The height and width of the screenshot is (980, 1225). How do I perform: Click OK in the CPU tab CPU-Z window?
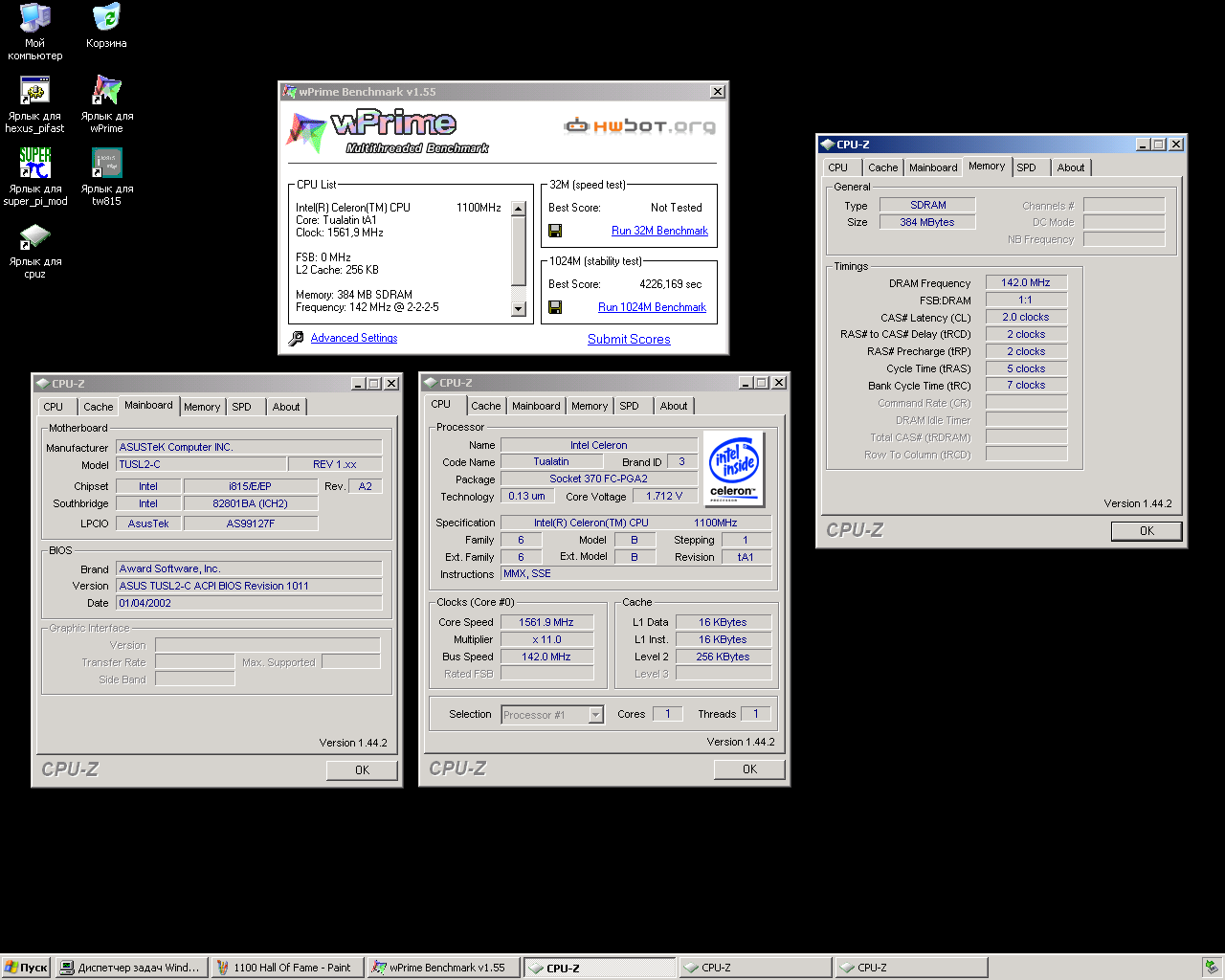tap(749, 768)
